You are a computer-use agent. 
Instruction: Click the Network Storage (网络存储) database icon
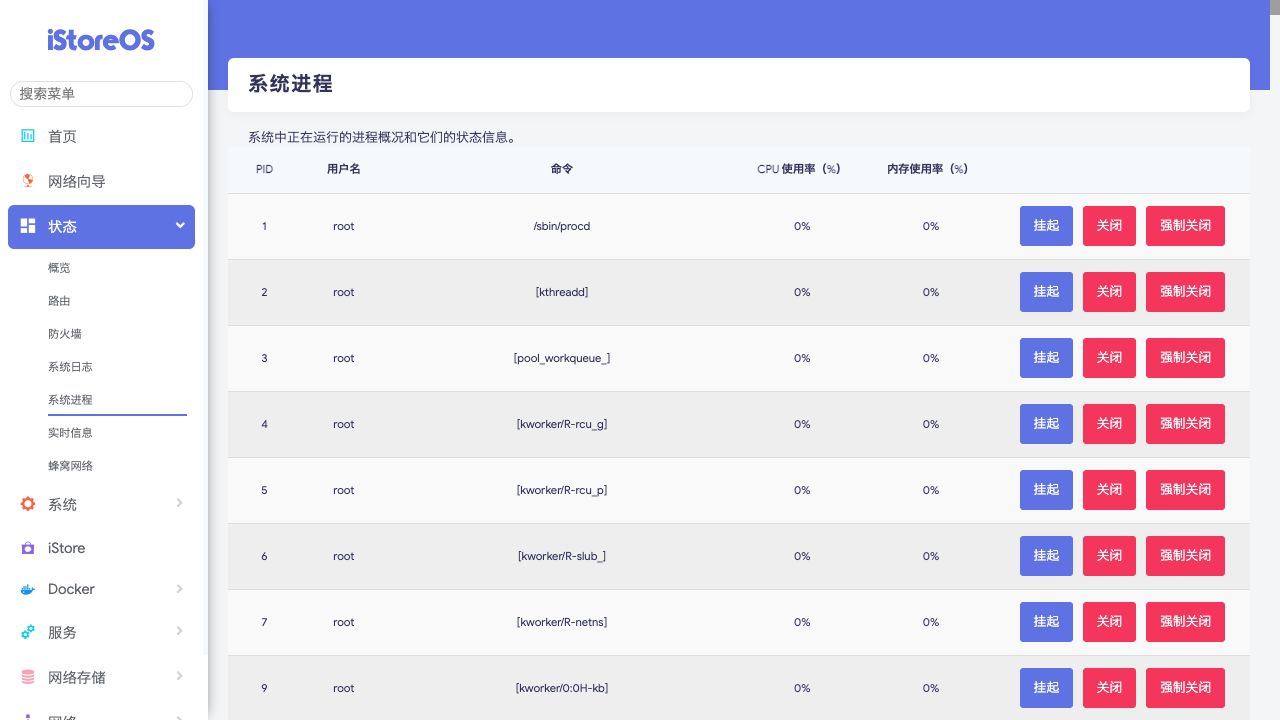tap(28, 677)
